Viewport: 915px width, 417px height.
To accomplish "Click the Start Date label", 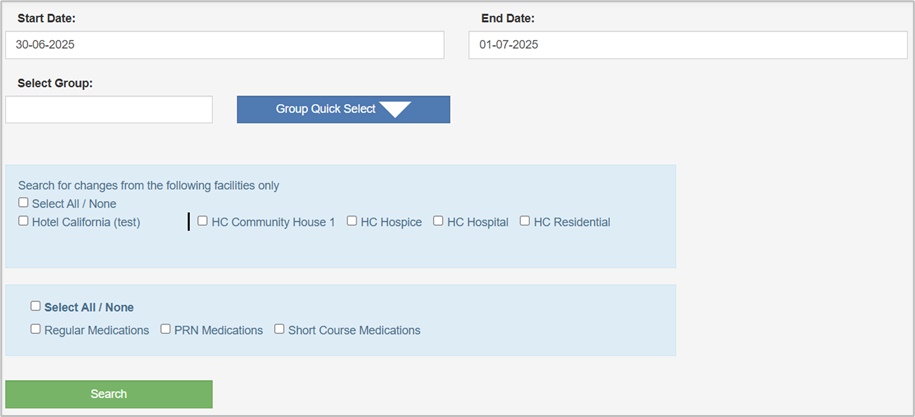I will [46, 18].
